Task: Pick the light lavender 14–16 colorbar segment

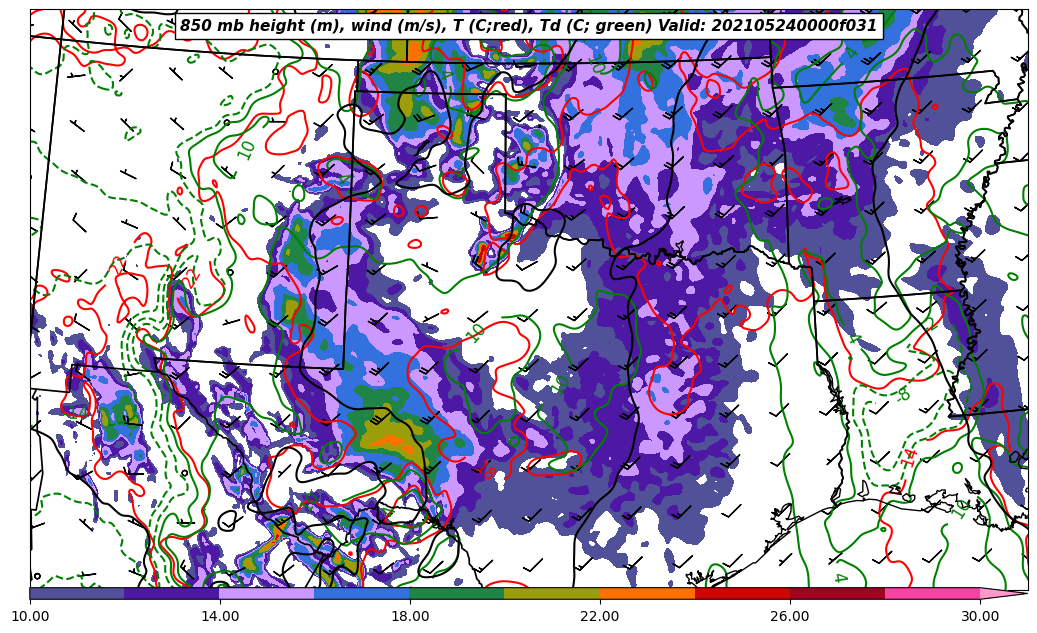Action: [267, 593]
